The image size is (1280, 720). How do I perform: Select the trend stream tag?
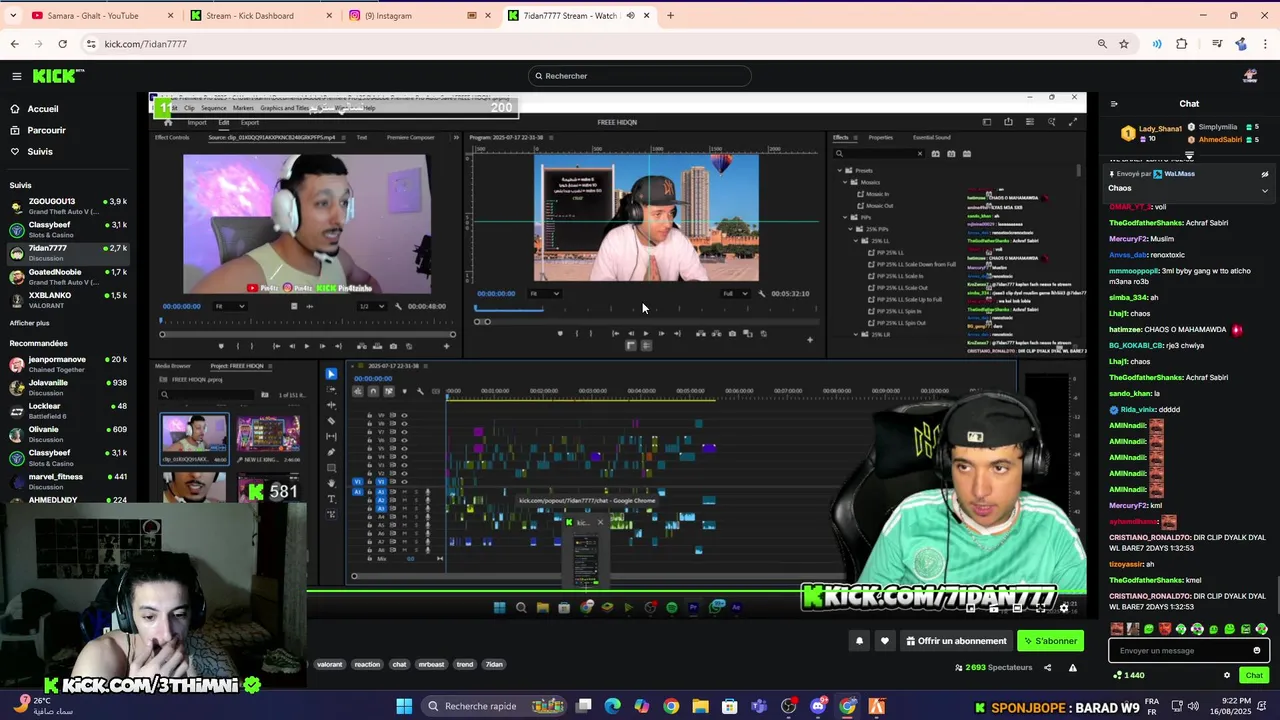[465, 664]
